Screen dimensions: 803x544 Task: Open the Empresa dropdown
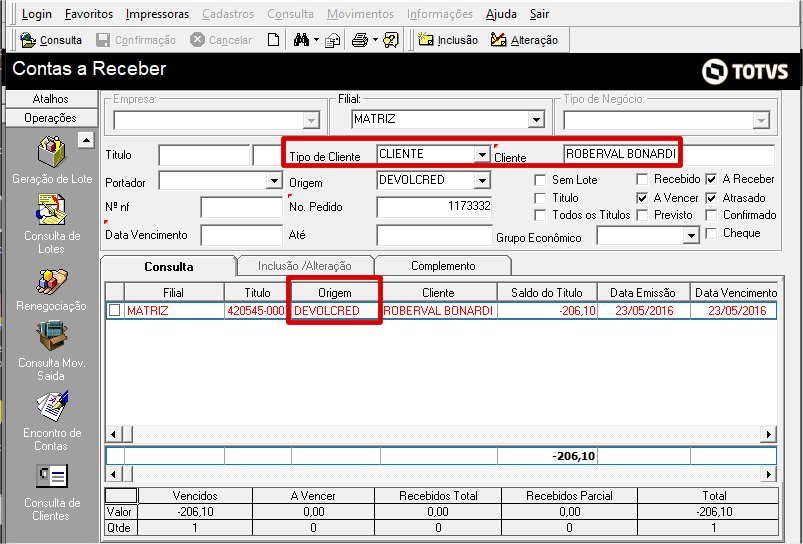[x=310, y=121]
